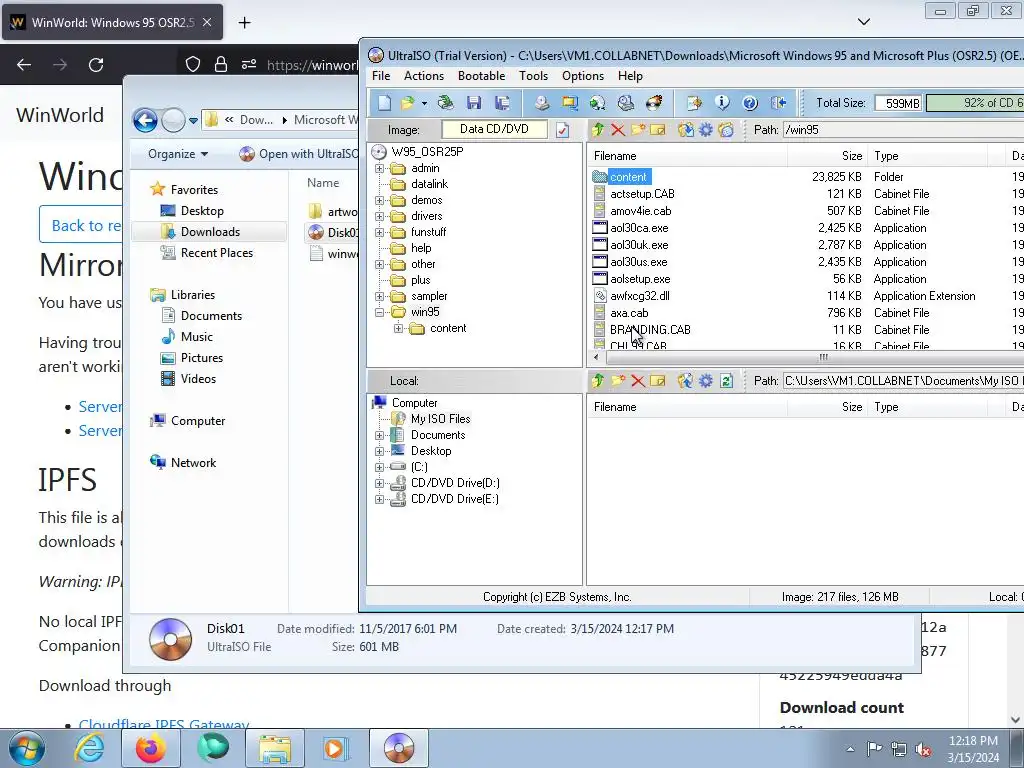Click the Save floppy disk icon

[474, 103]
